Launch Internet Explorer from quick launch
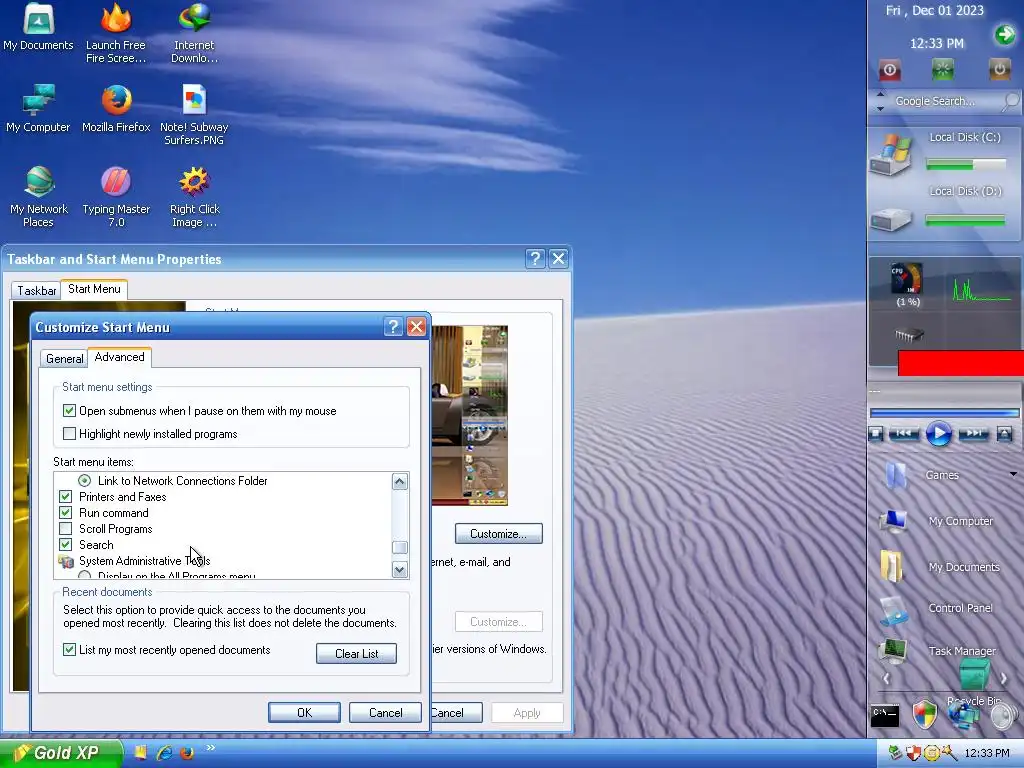This screenshot has height=768, width=1024. coord(165,752)
